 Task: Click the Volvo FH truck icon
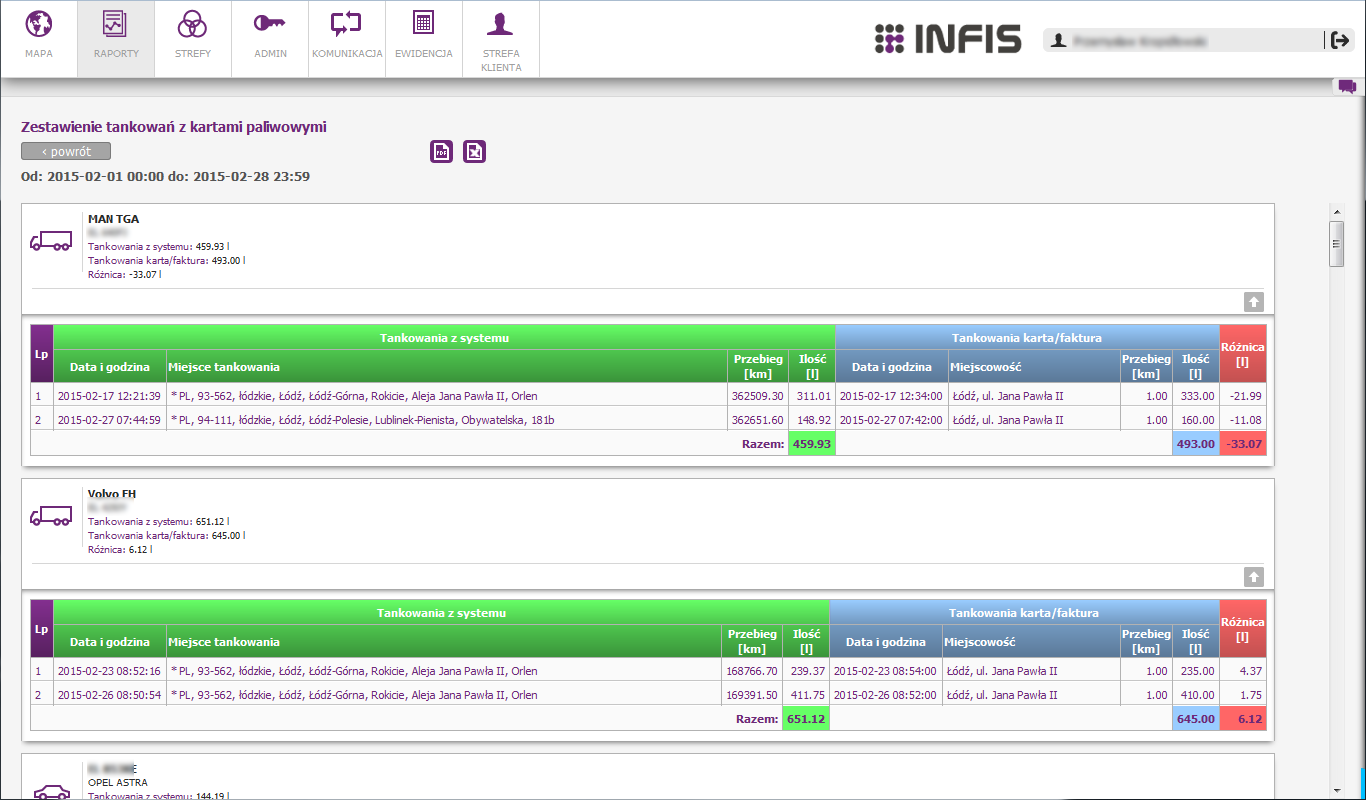click(x=51, y=516)
